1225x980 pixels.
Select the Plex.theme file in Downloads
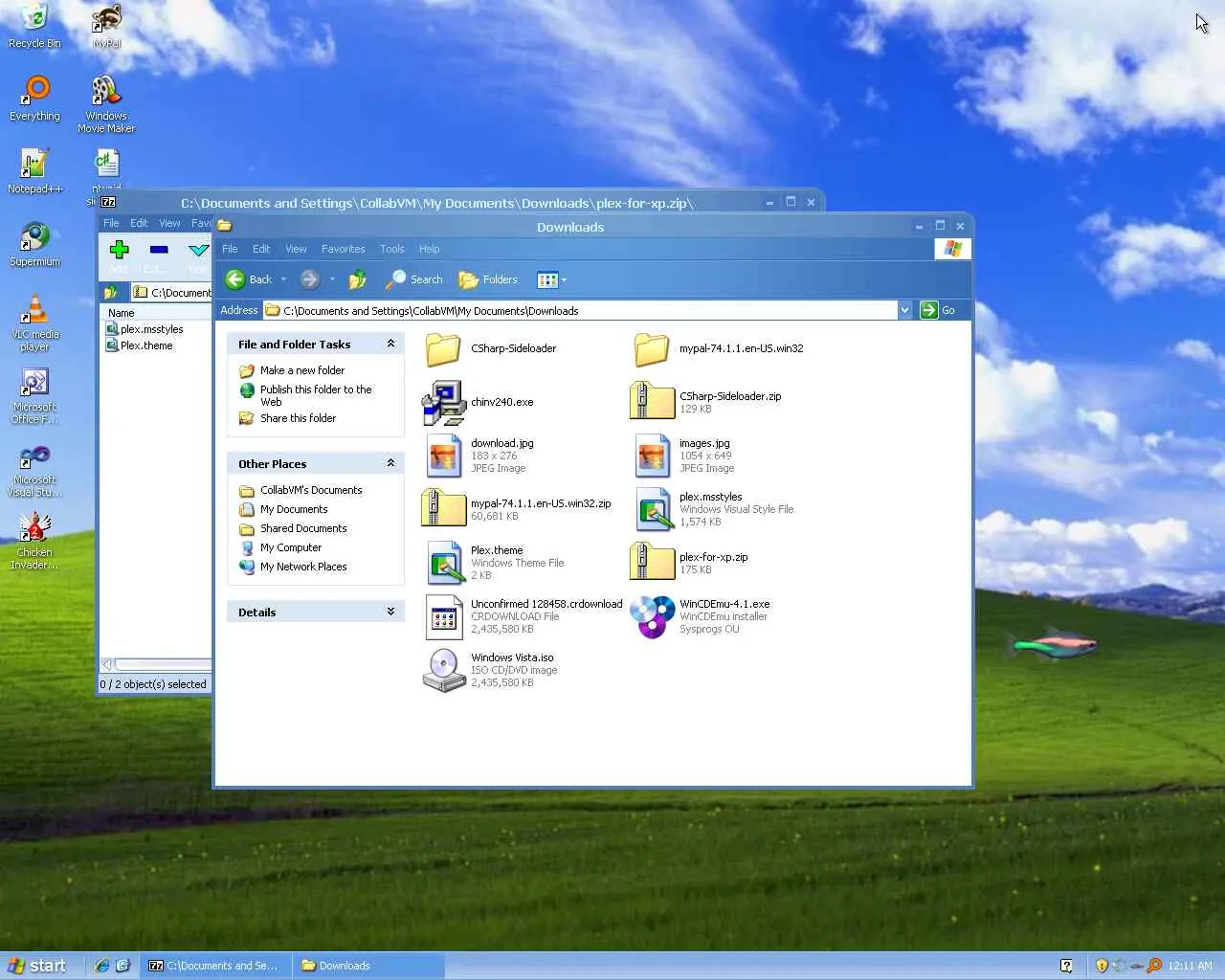coord(494,563)
